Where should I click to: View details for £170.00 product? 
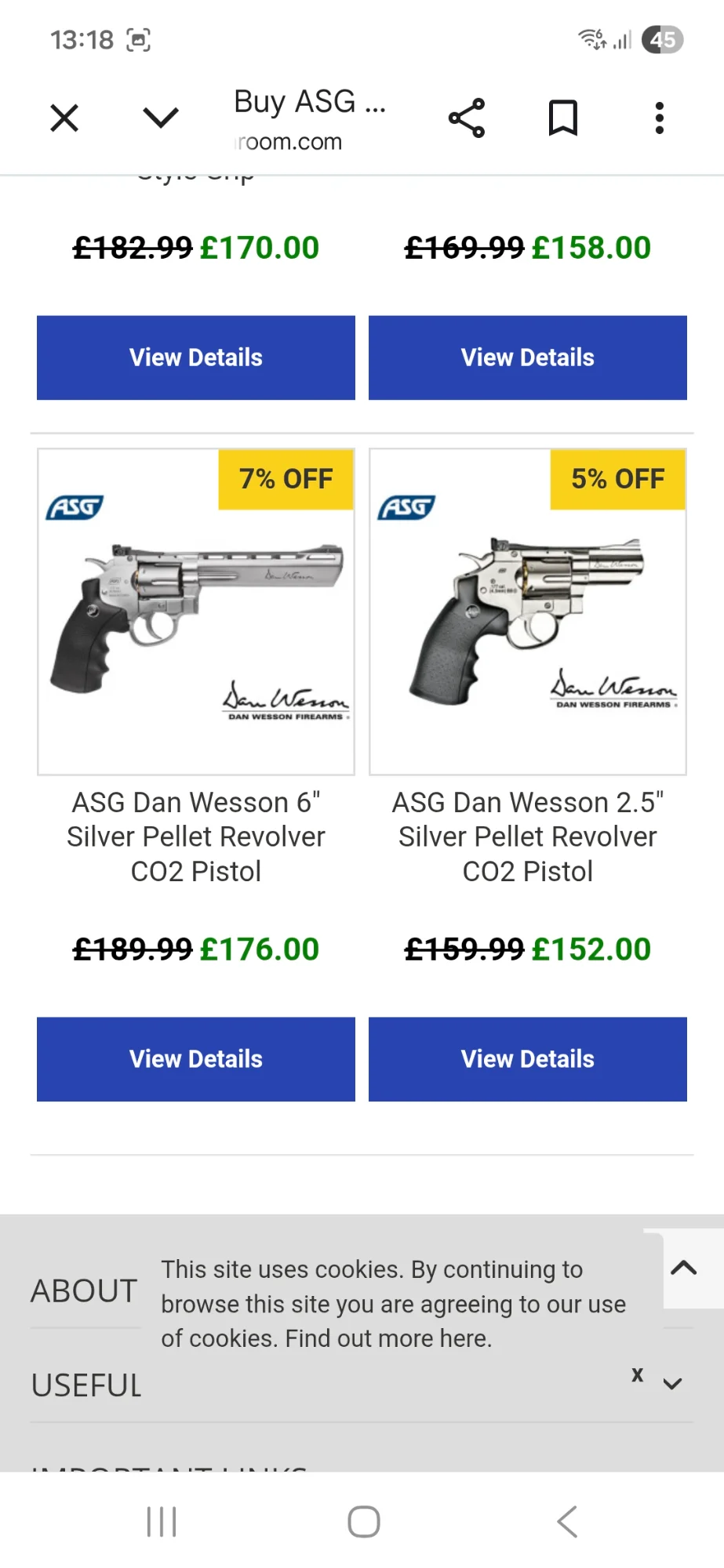(x=196, y=358)
